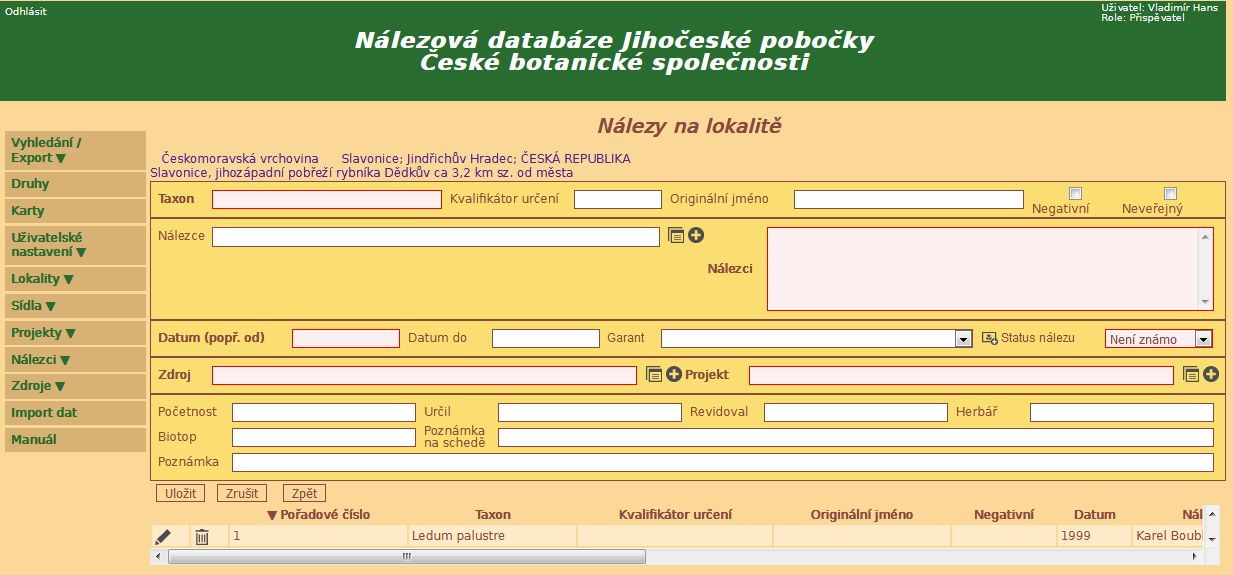Screen dimensions: 1233x575
Task: Go to Import dat in sidebar
Action: tap(44, 413)
